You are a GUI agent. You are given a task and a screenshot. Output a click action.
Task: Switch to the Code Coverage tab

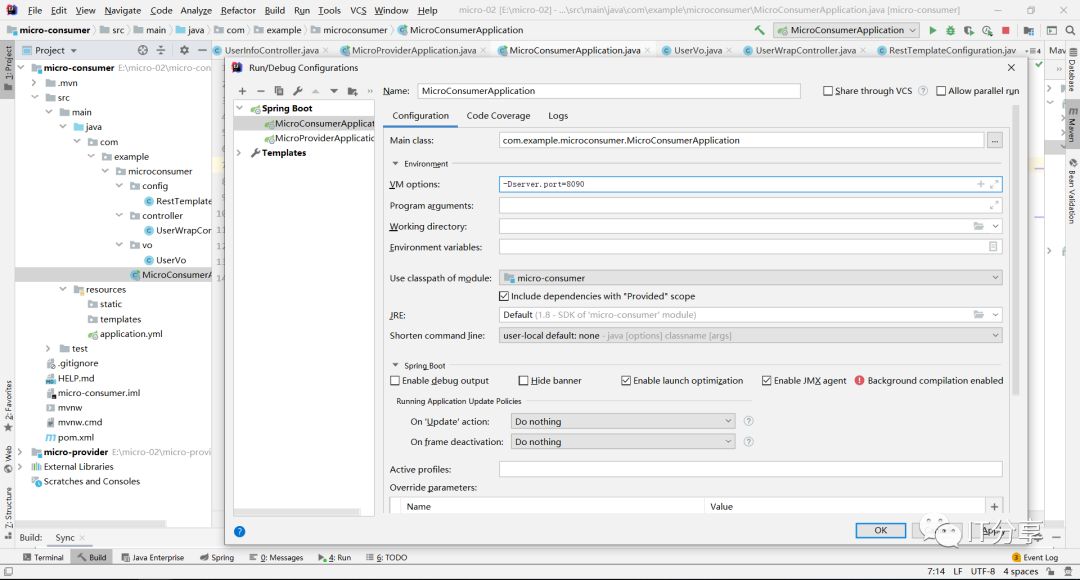click(x=498, y=116)
